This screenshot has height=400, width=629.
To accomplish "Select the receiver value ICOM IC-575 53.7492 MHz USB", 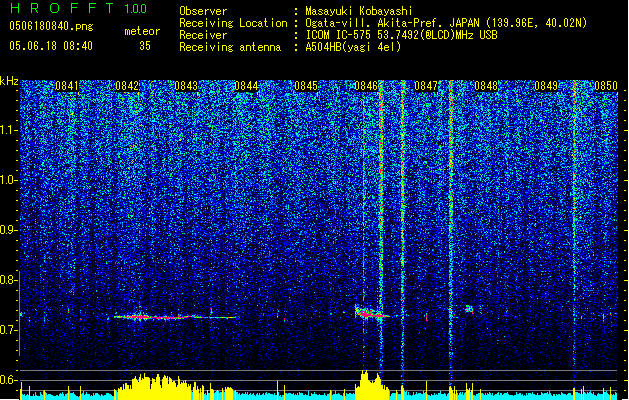I will click(402, 35).
